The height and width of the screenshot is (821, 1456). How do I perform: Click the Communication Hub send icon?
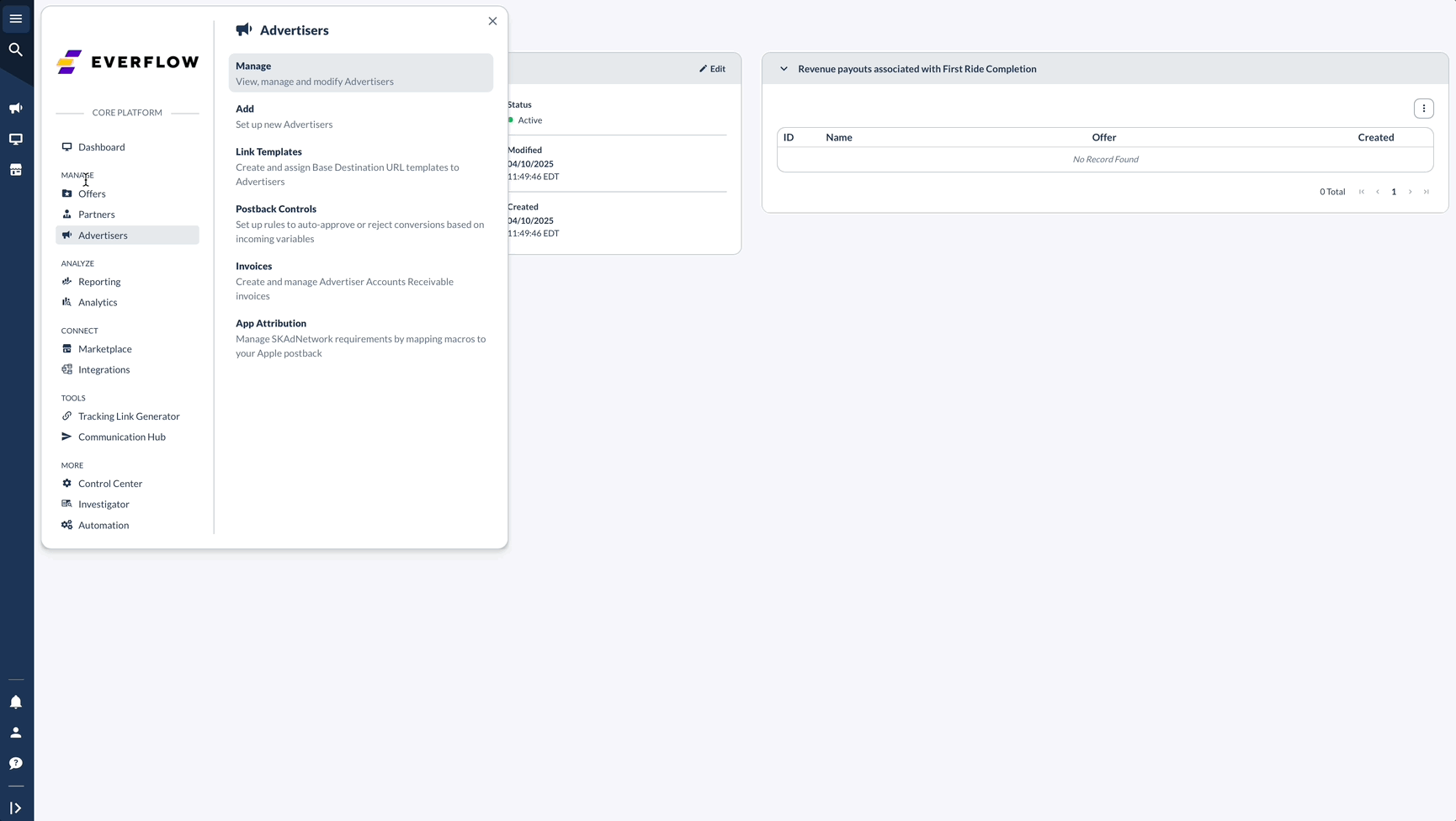click(x=67, y=437)
